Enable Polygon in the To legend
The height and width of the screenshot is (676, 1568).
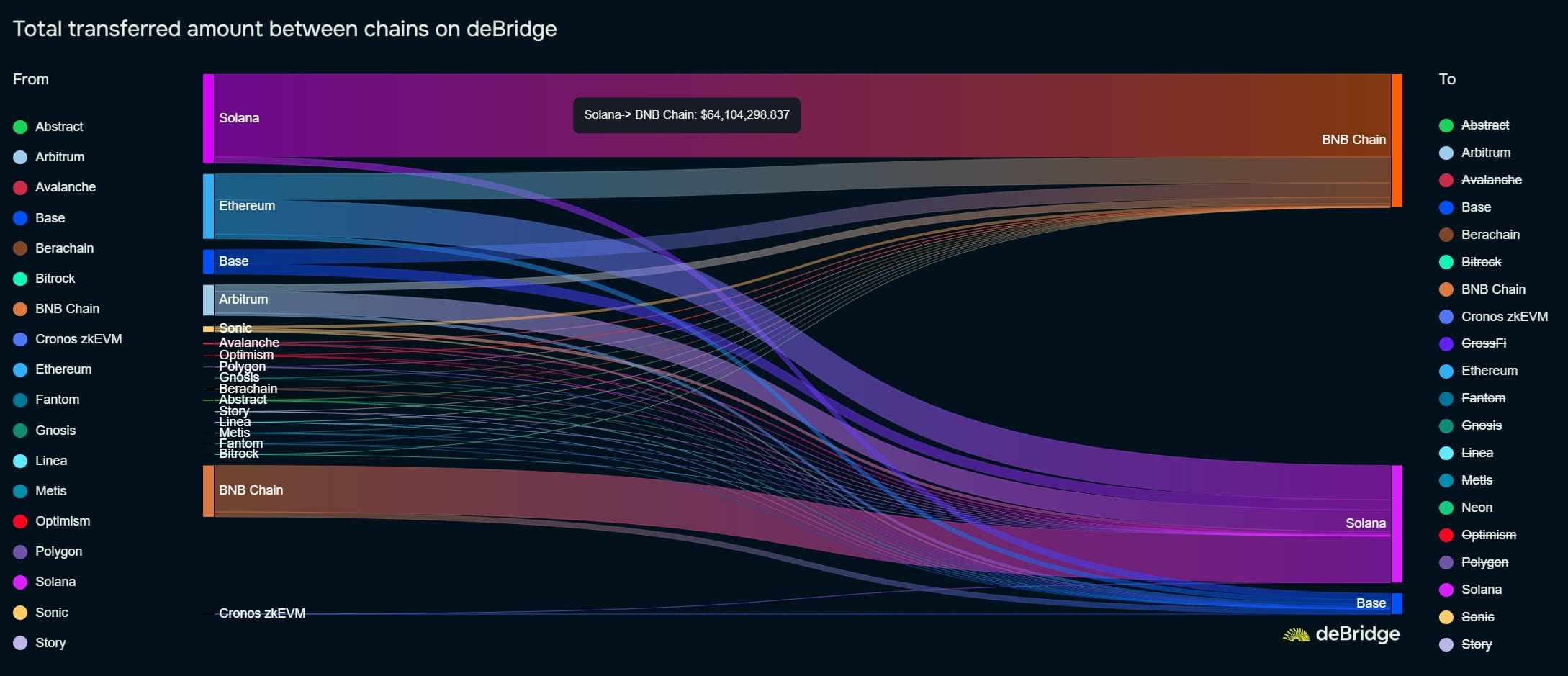pos(1474,562)
